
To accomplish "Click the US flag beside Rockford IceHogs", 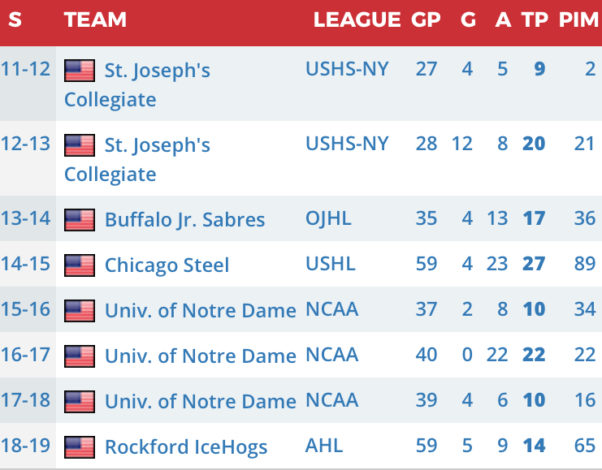I will tap(79, 447).
